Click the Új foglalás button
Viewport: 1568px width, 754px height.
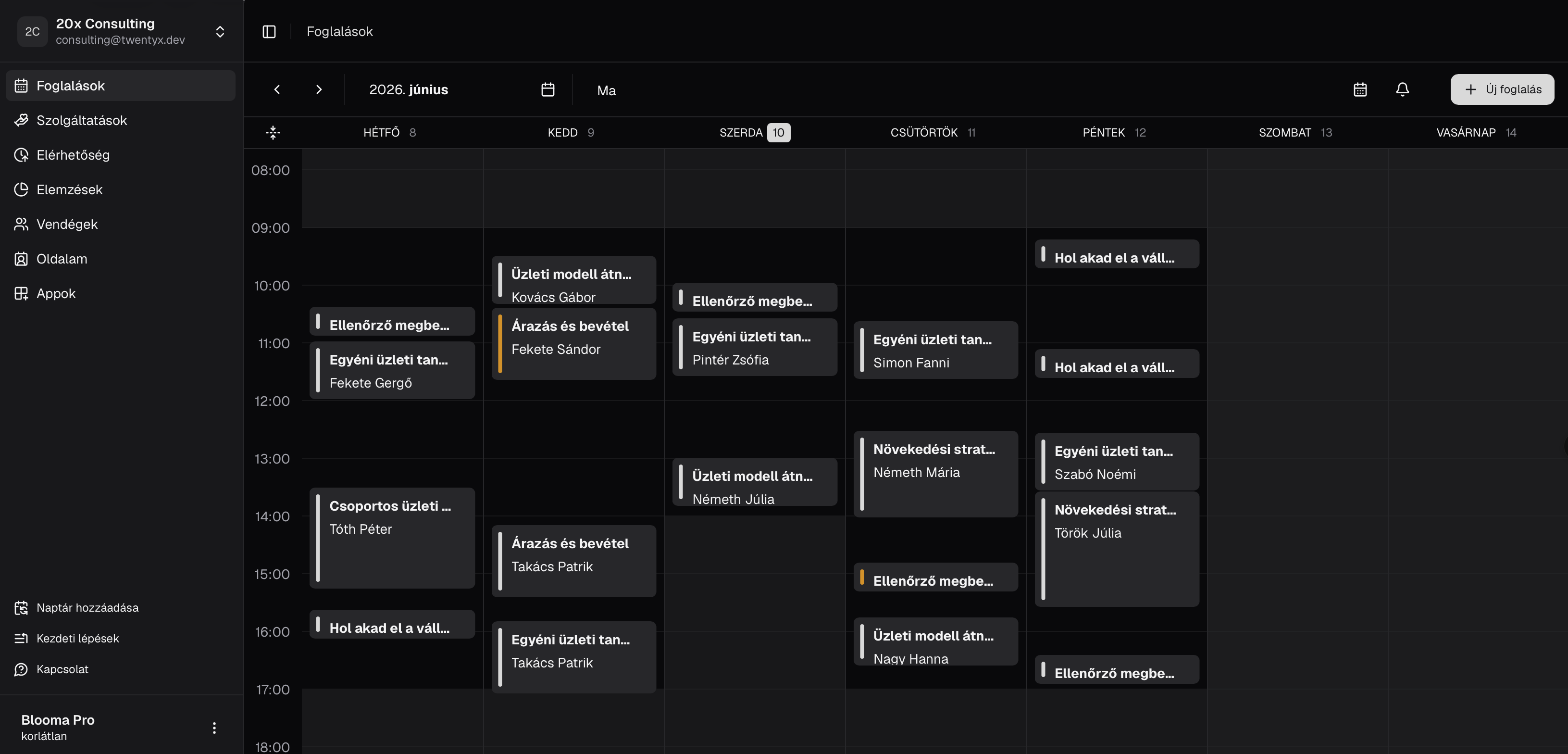tap(1502, 89)
